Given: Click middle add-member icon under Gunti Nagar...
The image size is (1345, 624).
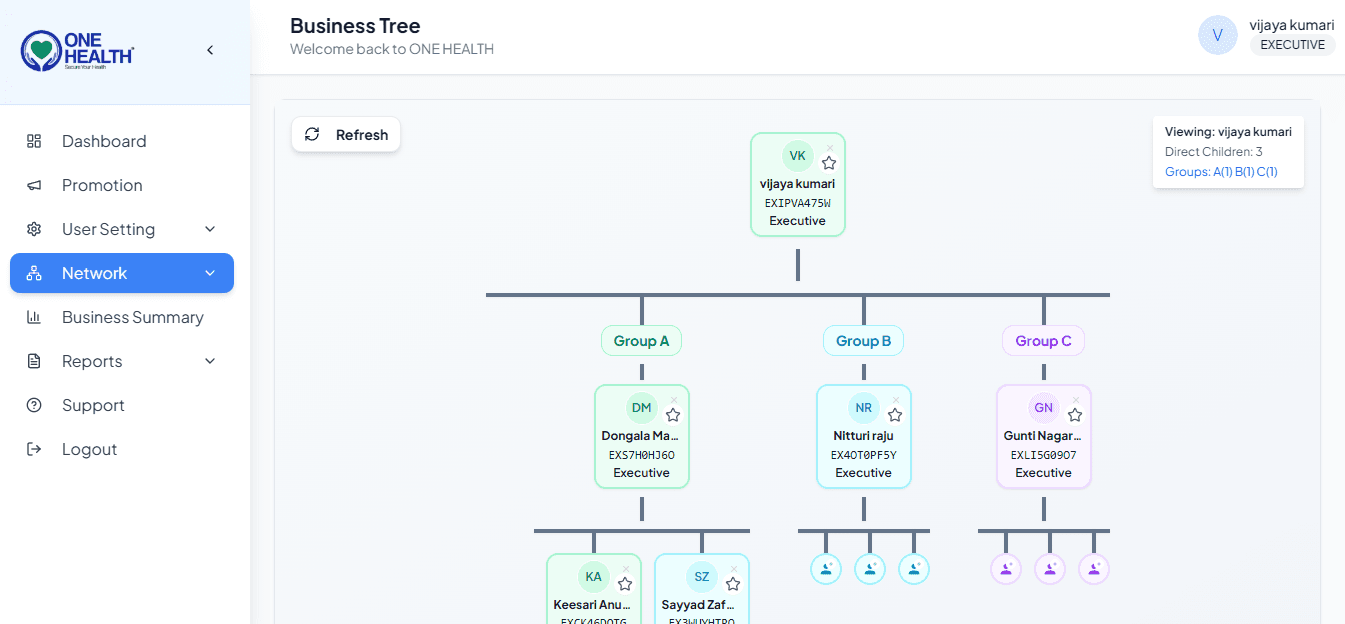Looking at the screenshot, I should pyautogui.click(x=1050, y=569).
